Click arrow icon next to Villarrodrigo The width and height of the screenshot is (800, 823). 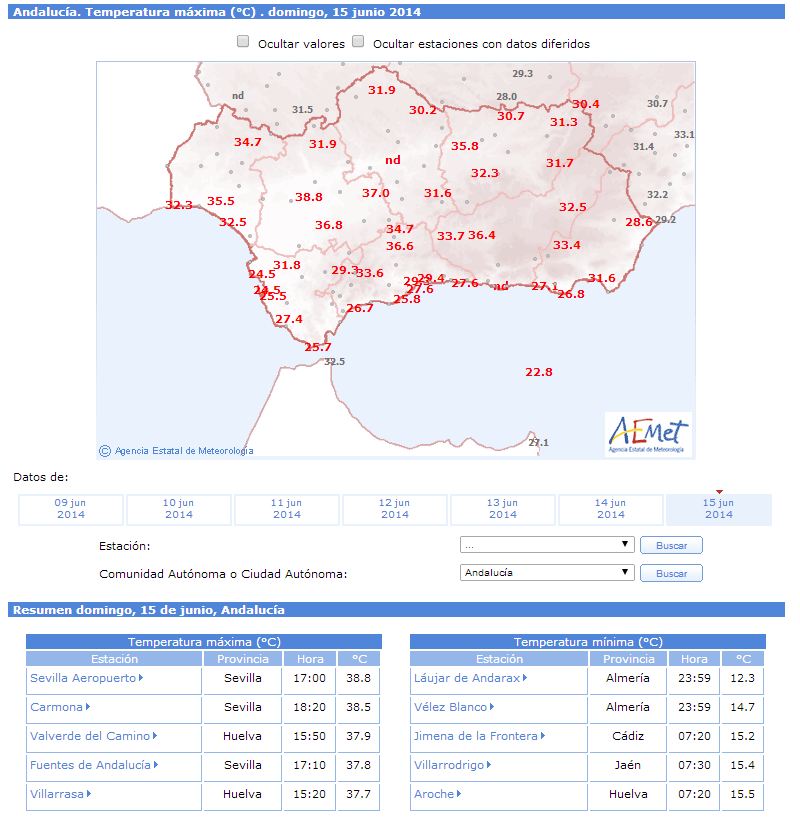tap(489, 765)
